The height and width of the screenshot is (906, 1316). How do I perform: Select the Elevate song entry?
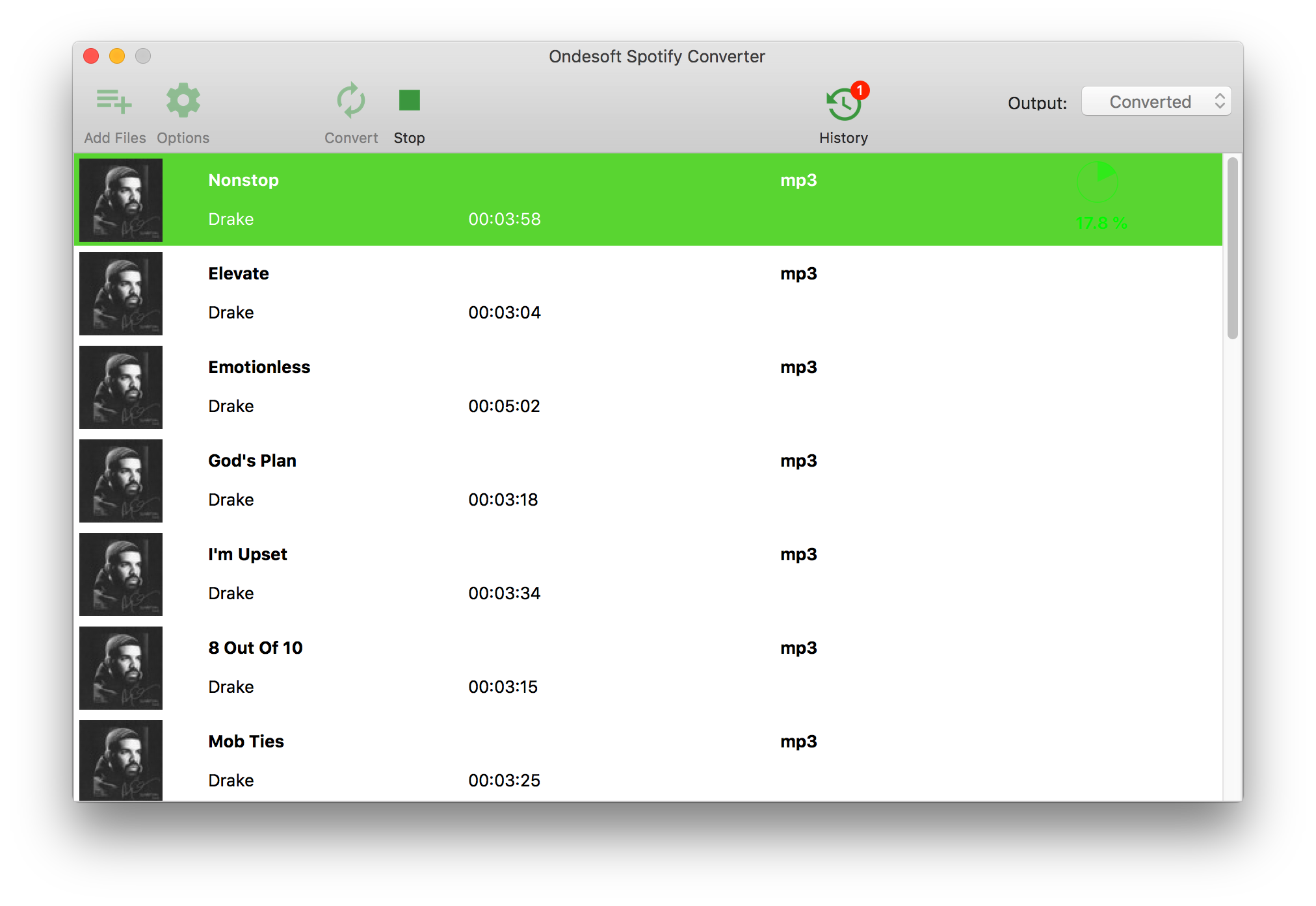coord(649,293)
